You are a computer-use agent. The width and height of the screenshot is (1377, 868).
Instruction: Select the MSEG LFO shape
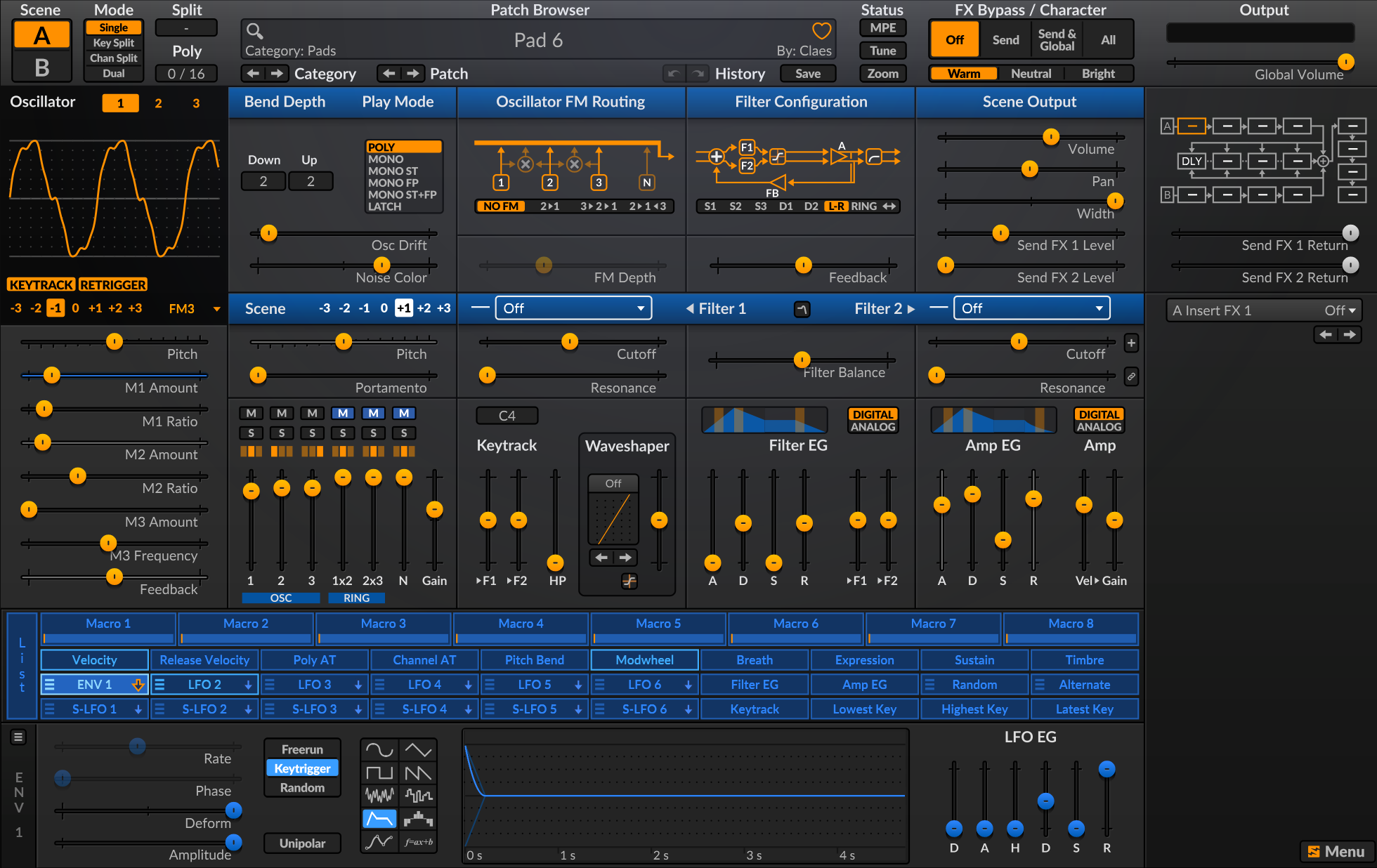click(x=379, y=841)
